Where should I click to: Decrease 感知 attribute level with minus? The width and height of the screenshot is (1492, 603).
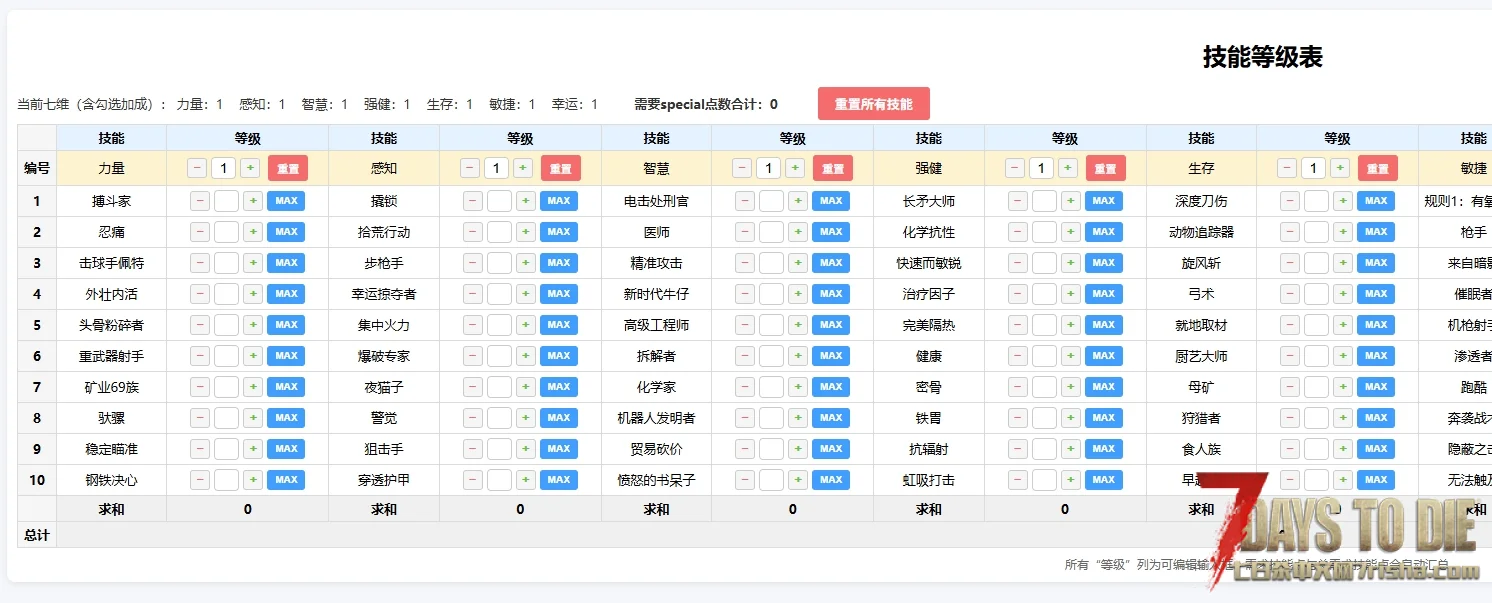pyautogui.click(x=469, y=168)
